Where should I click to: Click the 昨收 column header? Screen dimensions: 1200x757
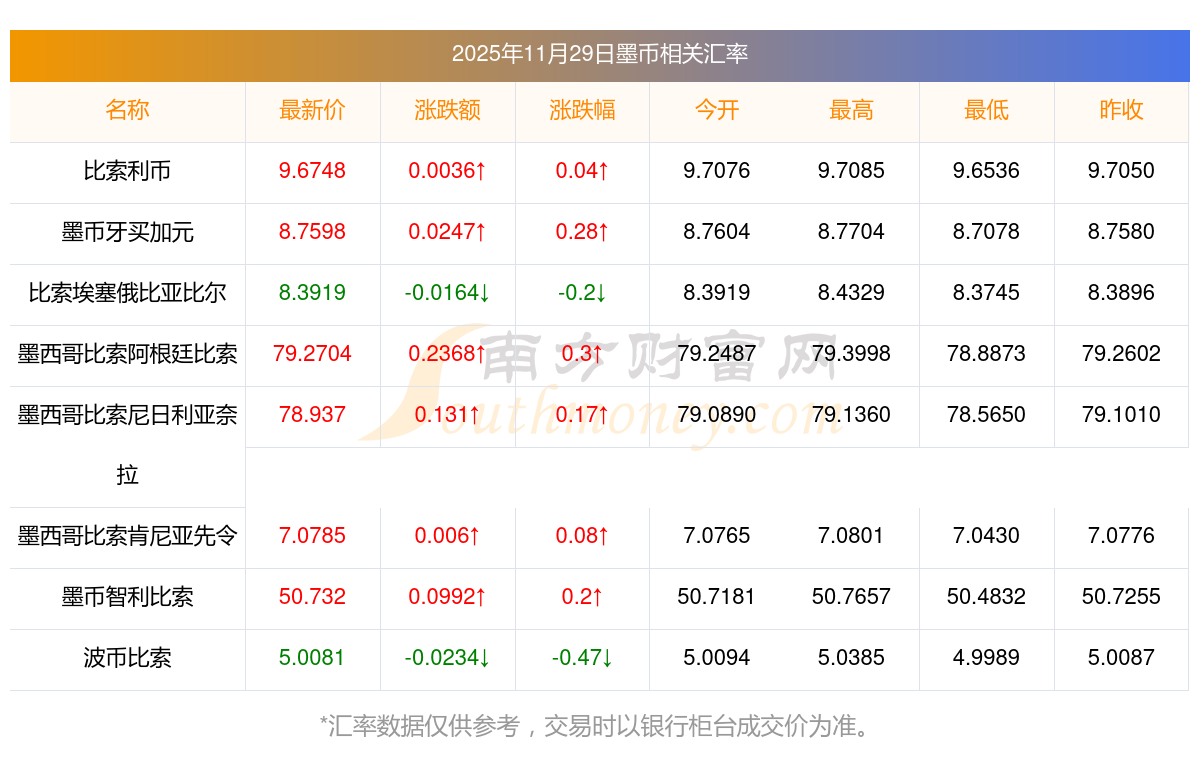[x=1121, y=111]
